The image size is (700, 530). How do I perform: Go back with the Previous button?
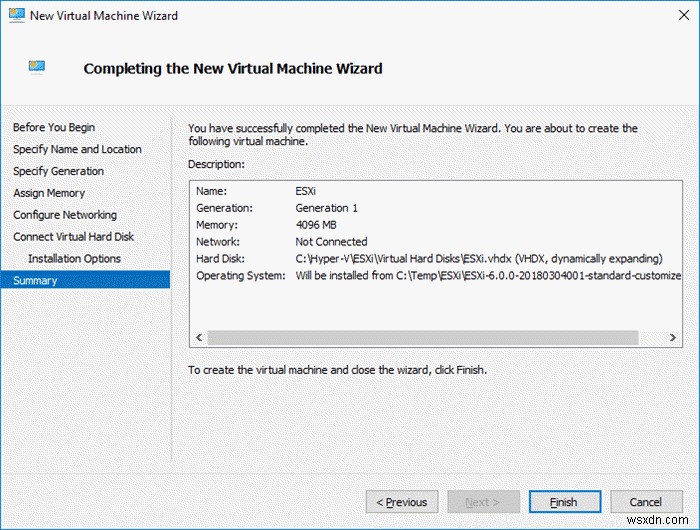[x=402, y=502]
